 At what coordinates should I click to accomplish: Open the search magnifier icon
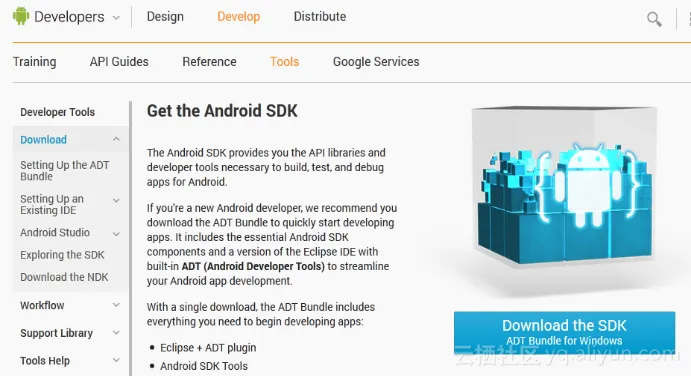coord(654,19)
